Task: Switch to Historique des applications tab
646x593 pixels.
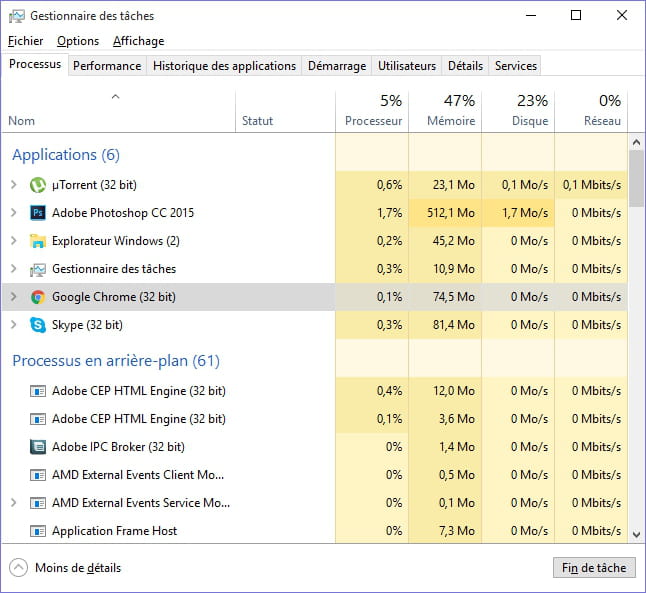Action: [224, 66]
